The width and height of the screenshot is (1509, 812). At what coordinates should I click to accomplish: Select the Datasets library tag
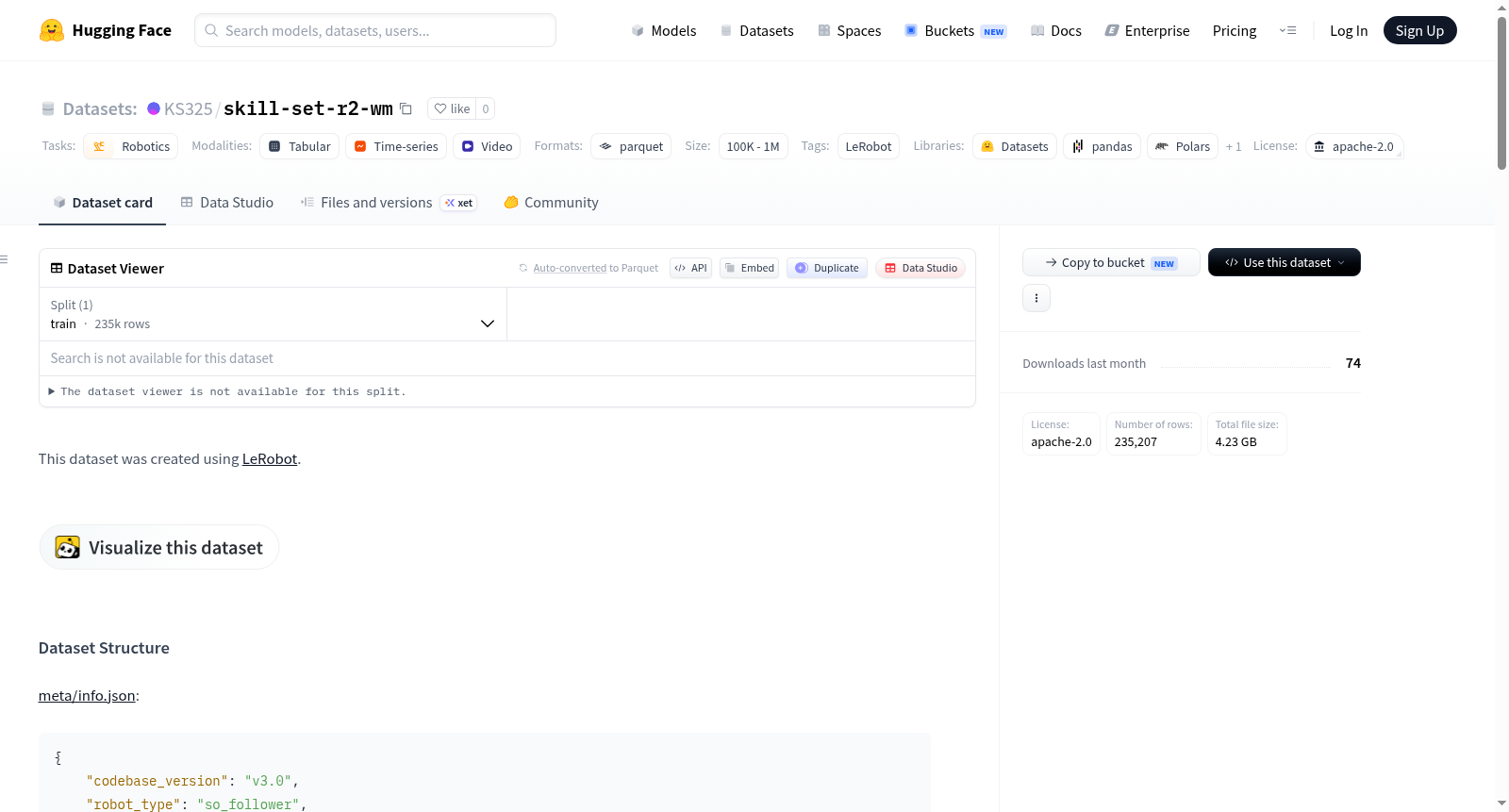[1015, 146]
